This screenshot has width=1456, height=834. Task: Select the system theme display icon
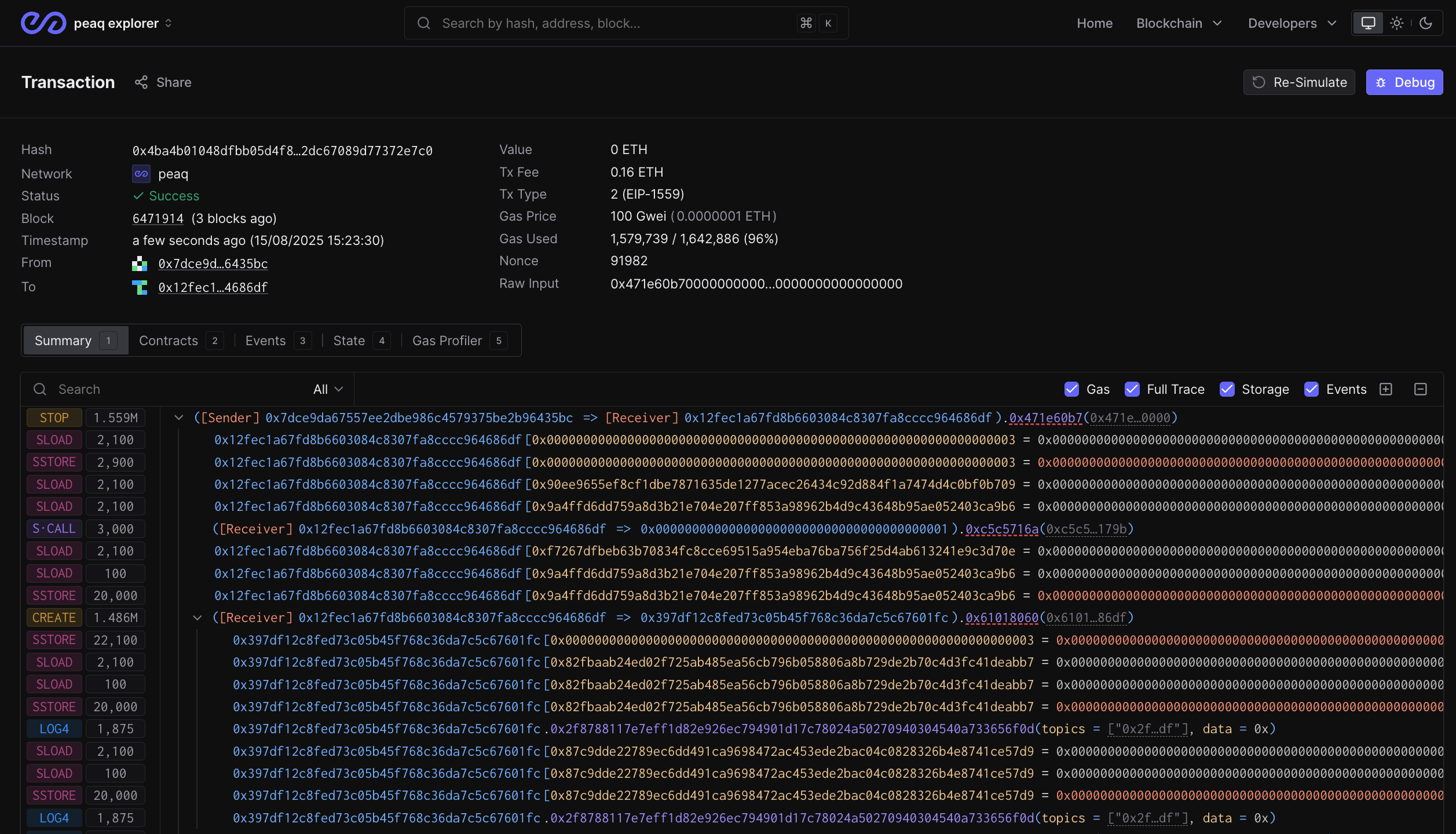(x=1368, y=23)
